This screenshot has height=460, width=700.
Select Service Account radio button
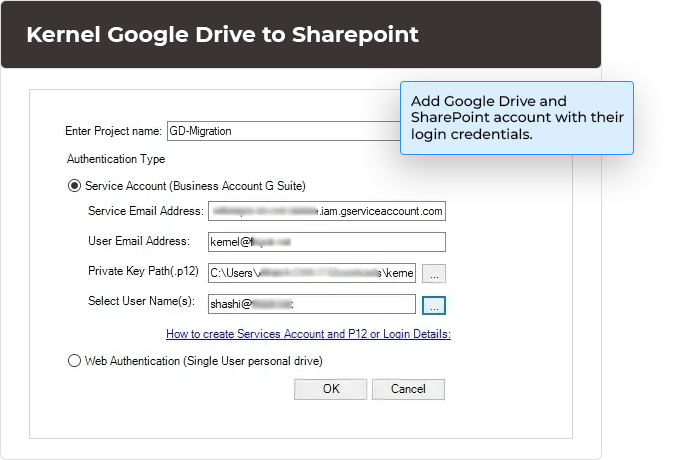tap(74, 185)
